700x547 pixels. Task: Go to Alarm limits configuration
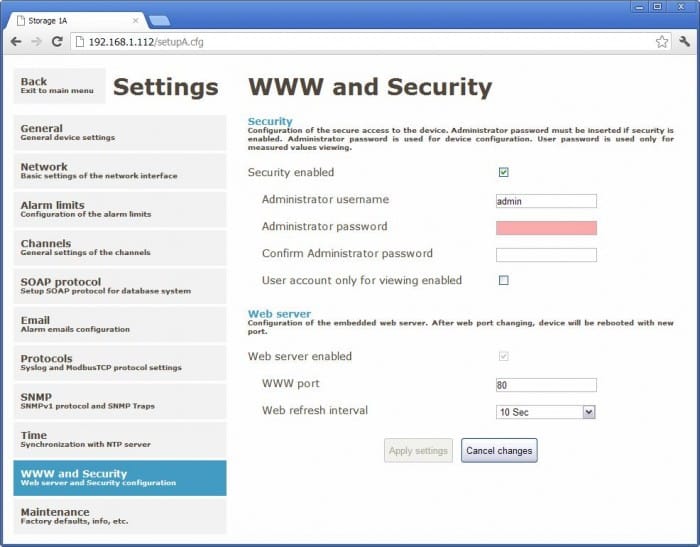point(119,209)
